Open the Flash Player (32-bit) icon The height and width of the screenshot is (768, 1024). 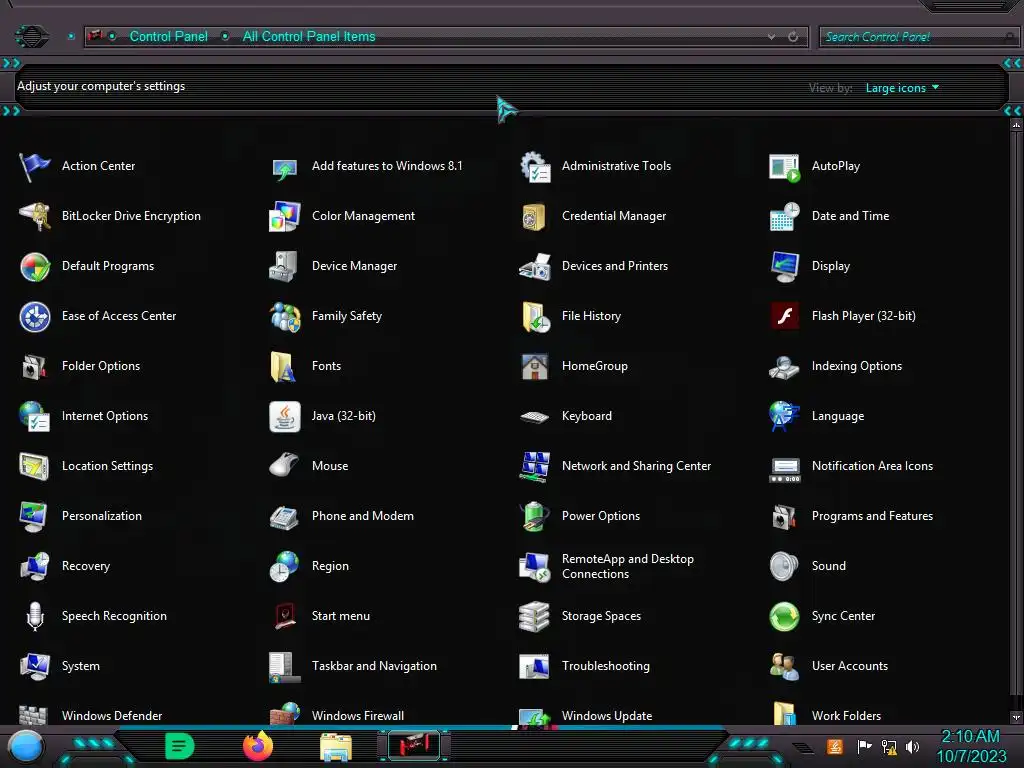784,317
